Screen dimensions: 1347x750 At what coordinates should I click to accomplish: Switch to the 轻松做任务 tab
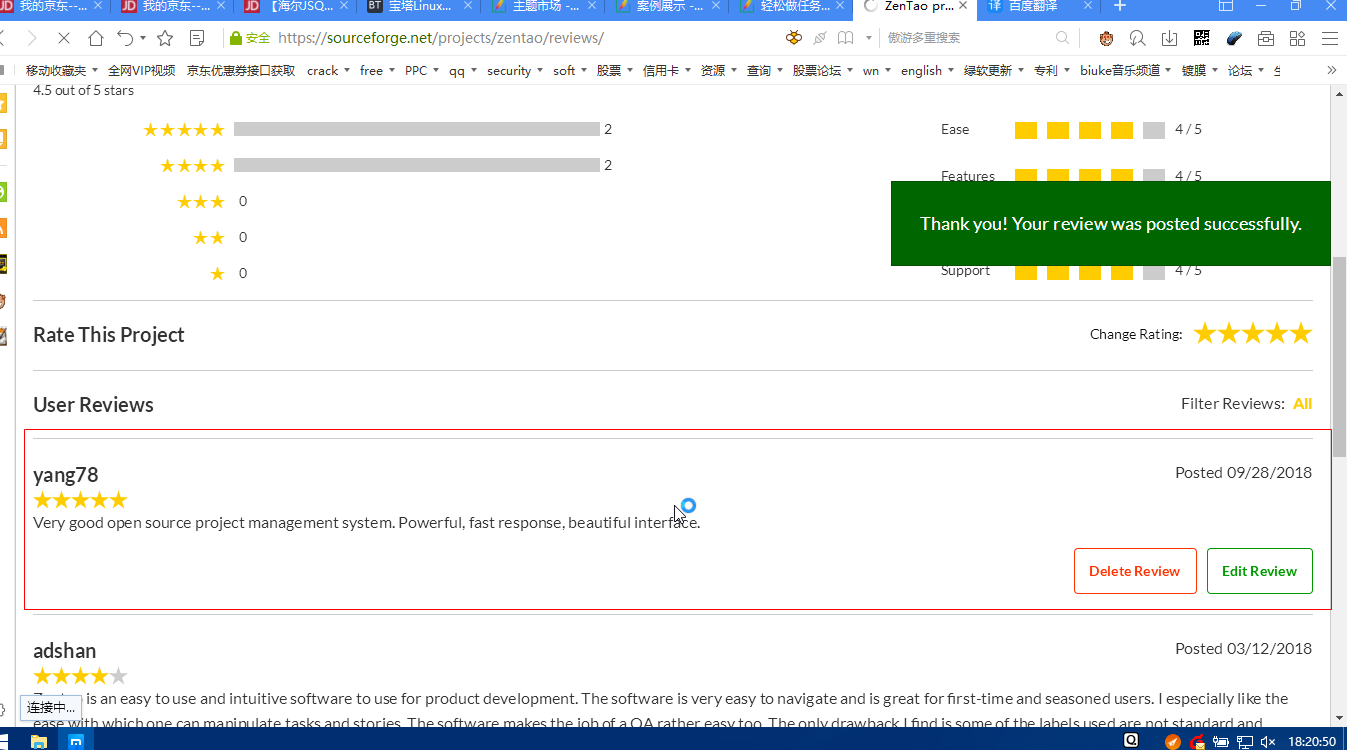coord(791,7)
